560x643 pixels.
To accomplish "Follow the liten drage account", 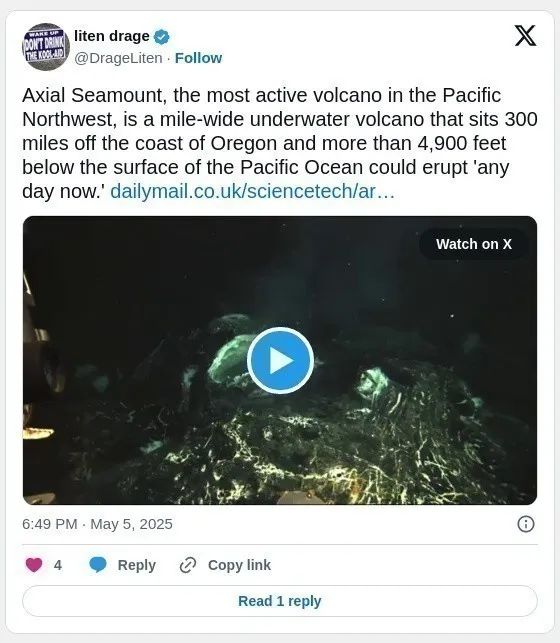I will coord(198,58).
